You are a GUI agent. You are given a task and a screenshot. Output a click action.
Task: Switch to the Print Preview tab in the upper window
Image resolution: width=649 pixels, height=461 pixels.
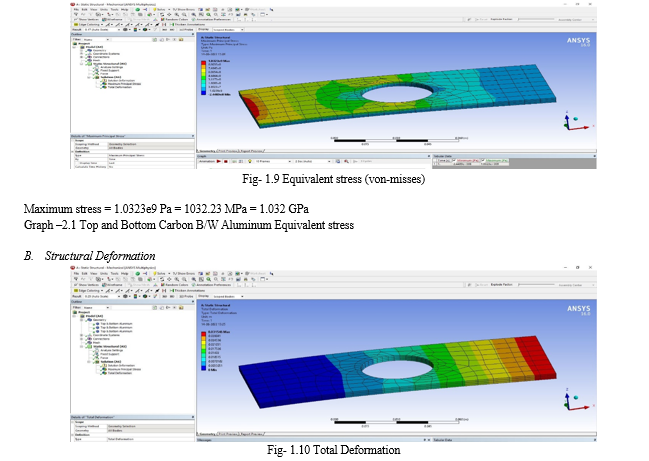click(228, 151)
